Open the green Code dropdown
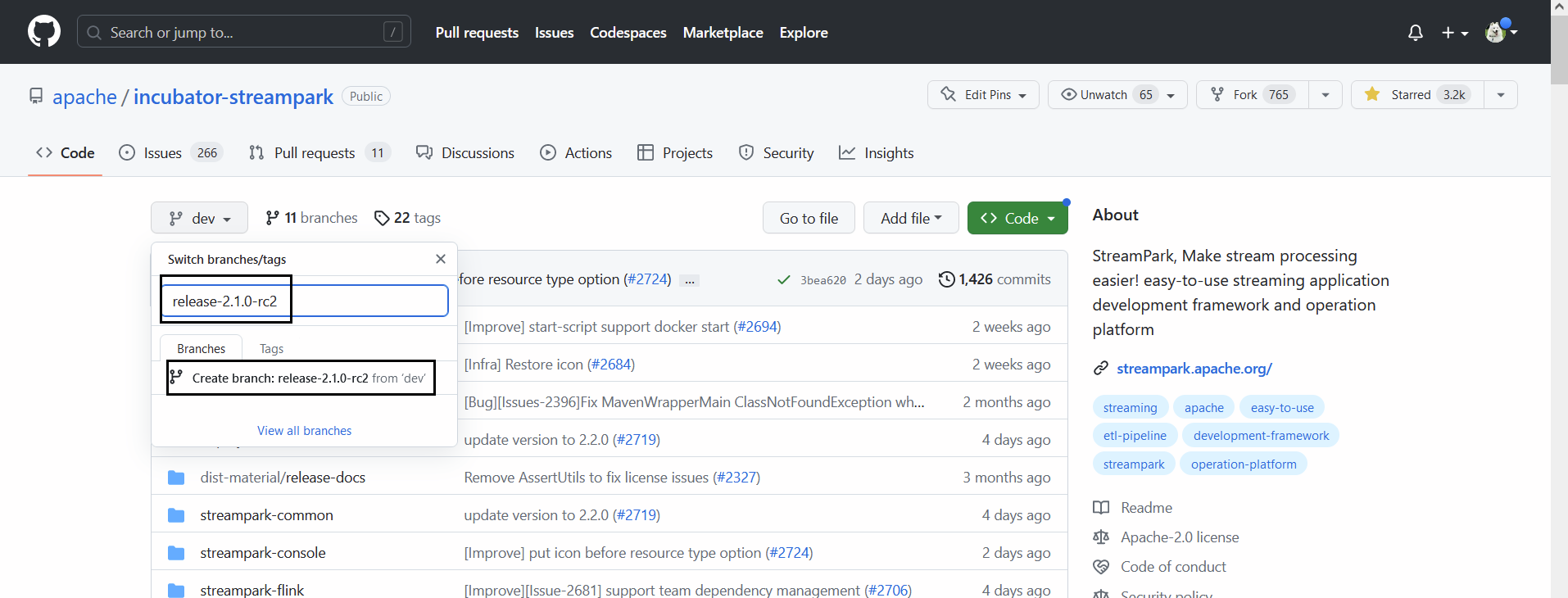This screenshot has width=1568, height=598. (x=1017, y=218)
